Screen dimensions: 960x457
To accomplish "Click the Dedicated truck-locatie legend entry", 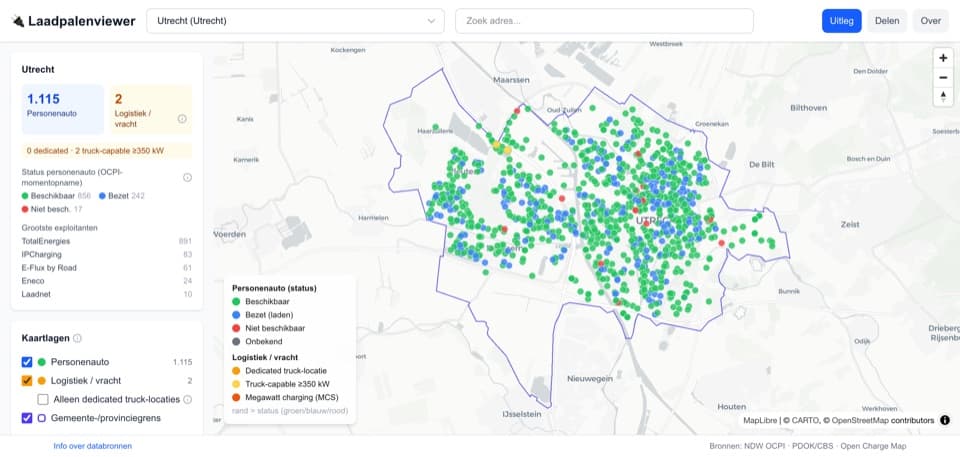I will 280,371.
